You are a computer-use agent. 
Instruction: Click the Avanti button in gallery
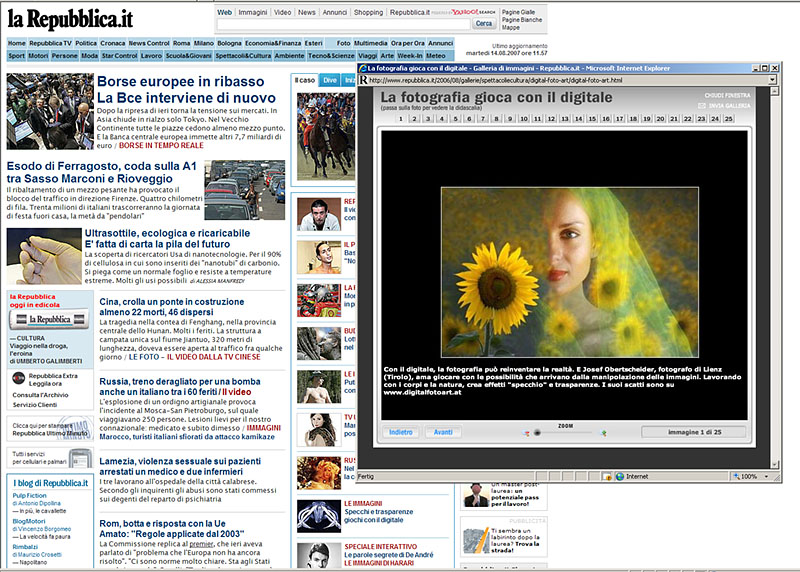point(443,432)
